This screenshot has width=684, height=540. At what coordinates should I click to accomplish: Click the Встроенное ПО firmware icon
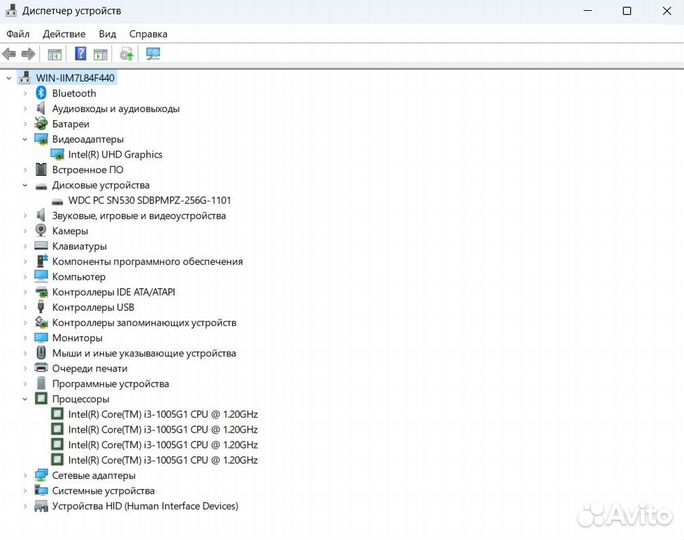click(x=41, y=169)
